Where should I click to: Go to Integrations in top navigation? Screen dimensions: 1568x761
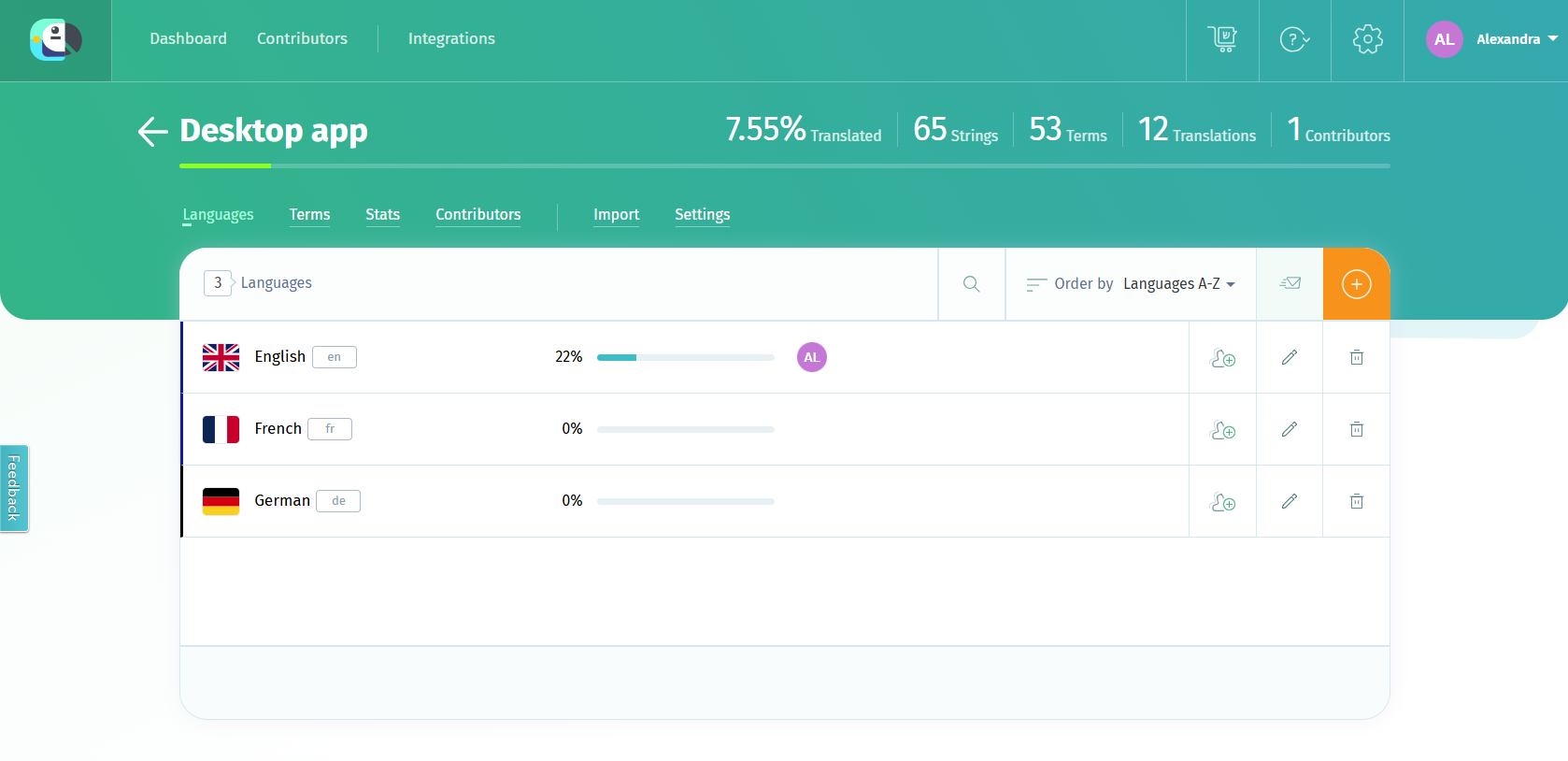pos(451,39)
